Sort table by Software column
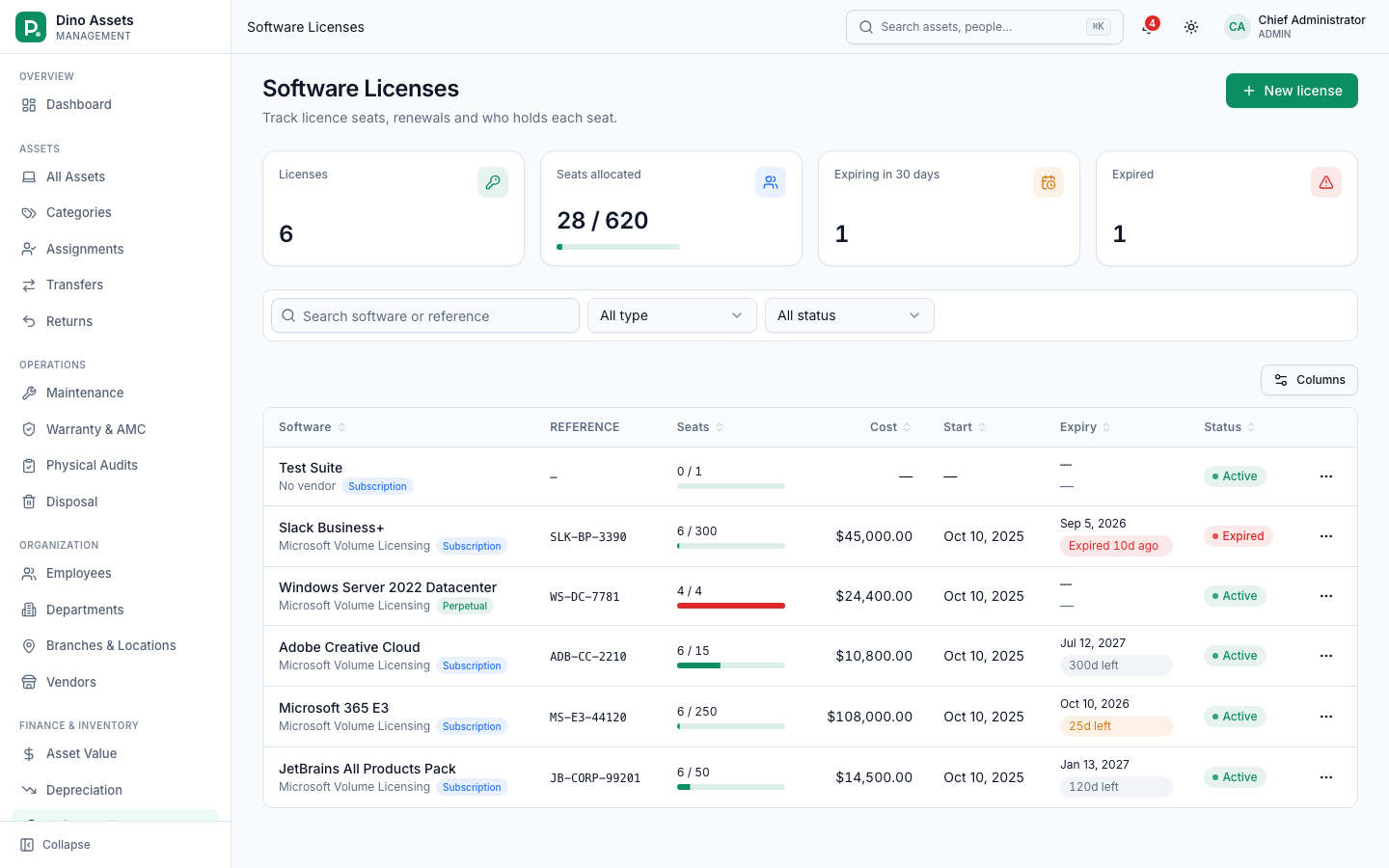The image size is (1389, 868). pos(312,427)
